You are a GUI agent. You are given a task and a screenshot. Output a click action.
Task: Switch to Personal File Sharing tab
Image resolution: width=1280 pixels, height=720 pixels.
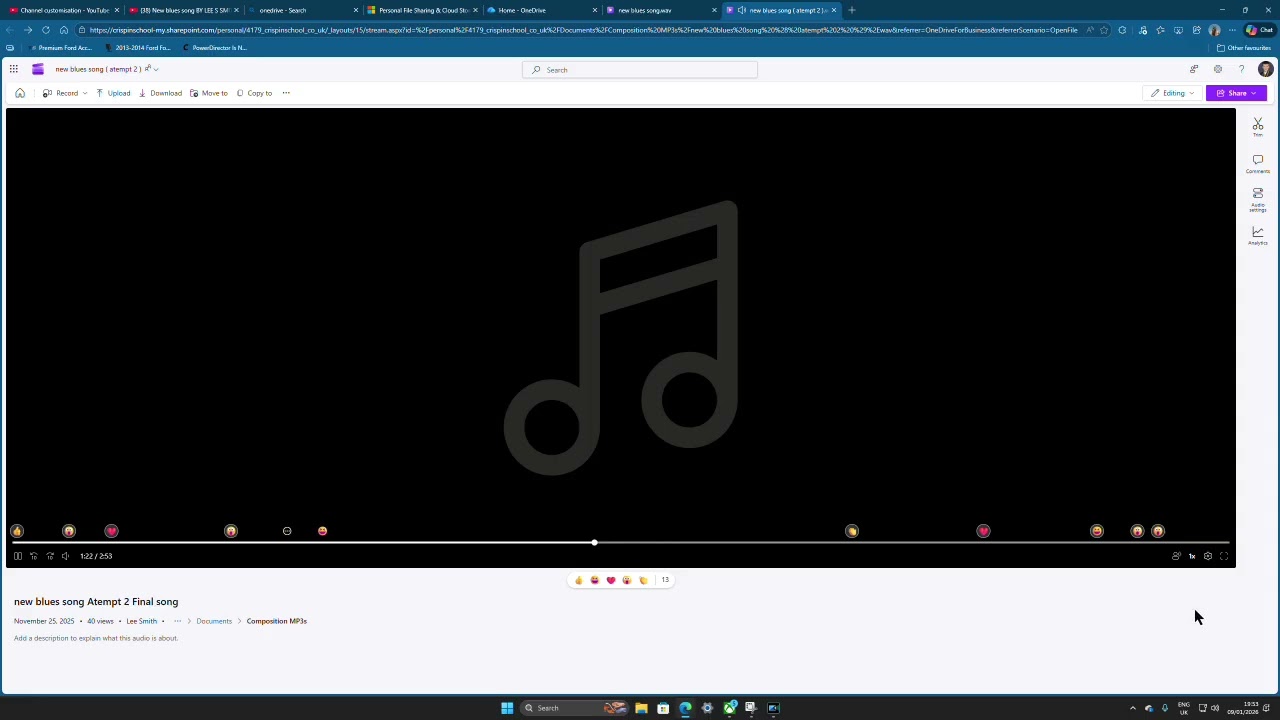(x=422, y=10)
